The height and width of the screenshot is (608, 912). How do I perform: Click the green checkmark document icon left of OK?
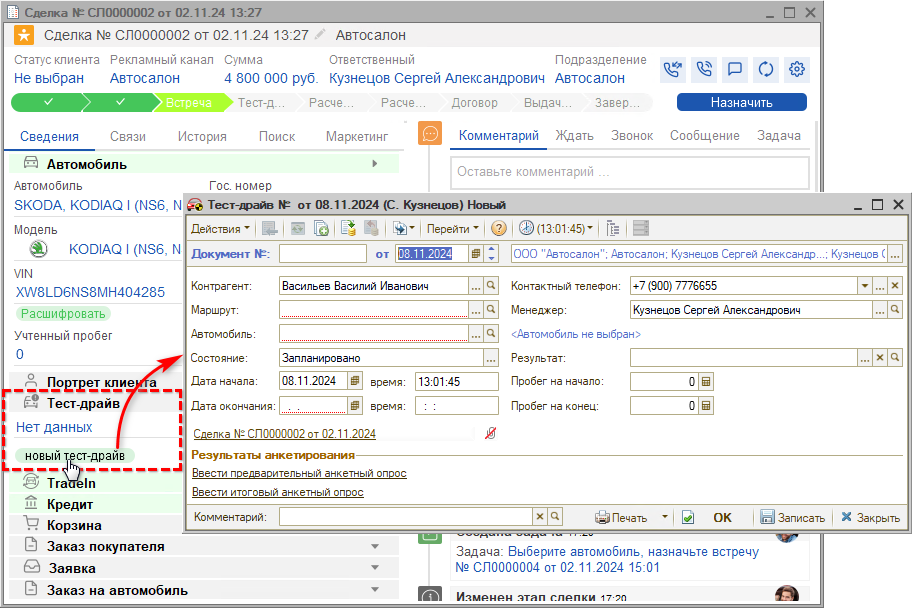687,517
